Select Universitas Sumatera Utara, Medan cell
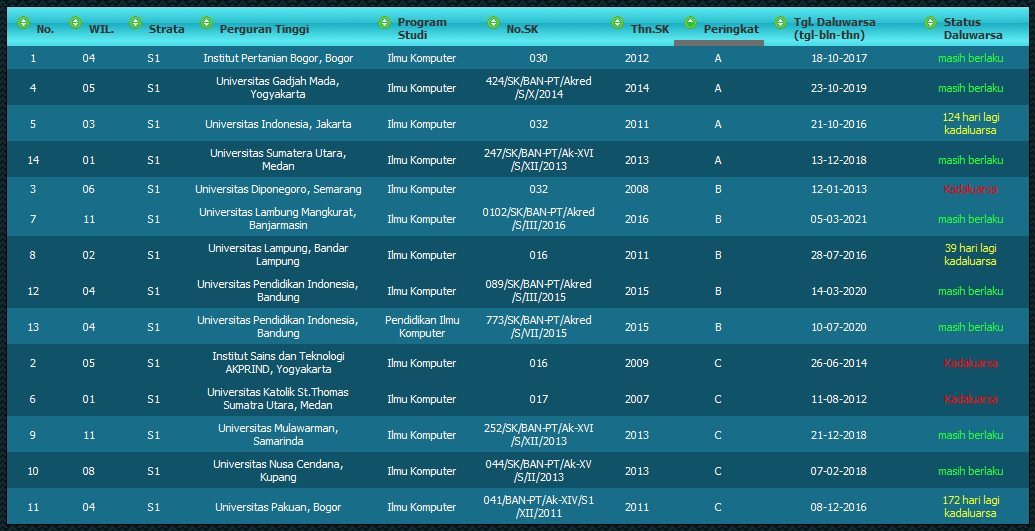This screenshot has height=531, width=1035. point(278,160)
